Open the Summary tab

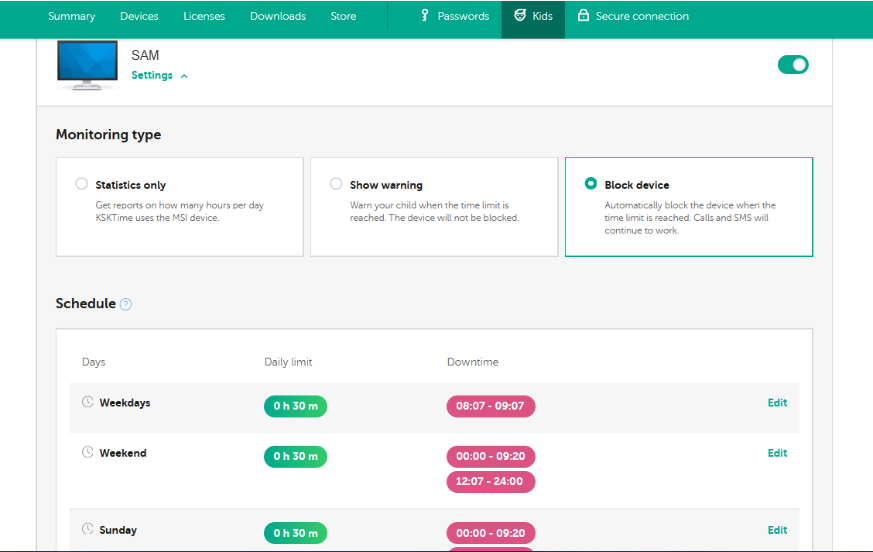[71, 16]
